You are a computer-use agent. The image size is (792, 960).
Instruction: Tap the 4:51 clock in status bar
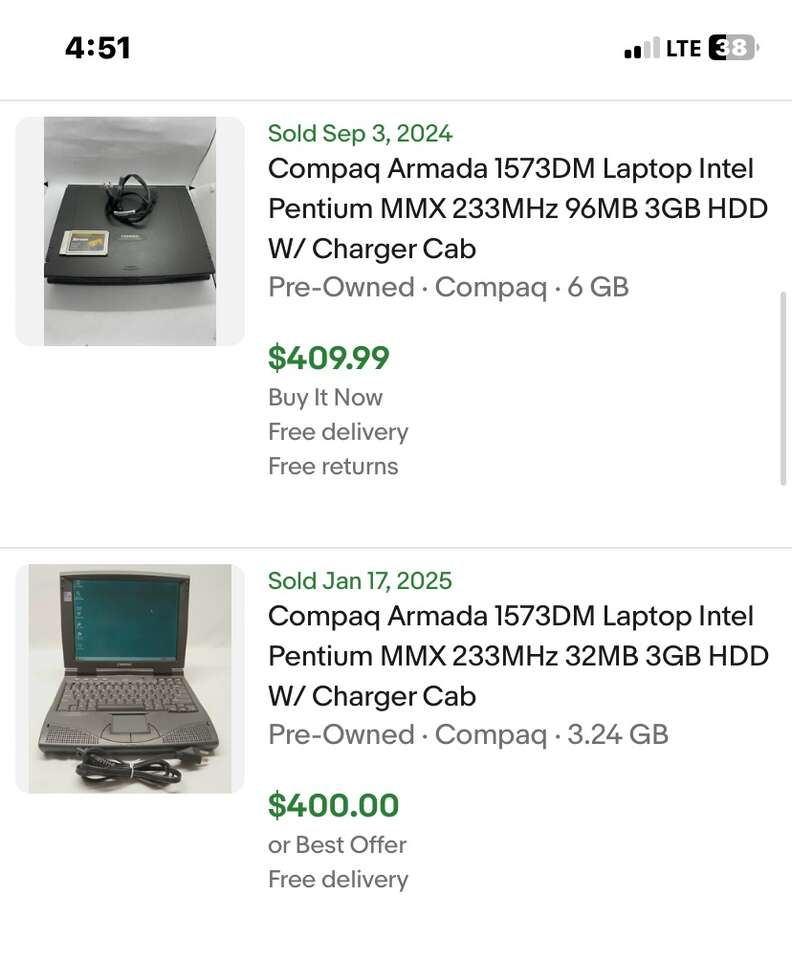coord(98,48)
